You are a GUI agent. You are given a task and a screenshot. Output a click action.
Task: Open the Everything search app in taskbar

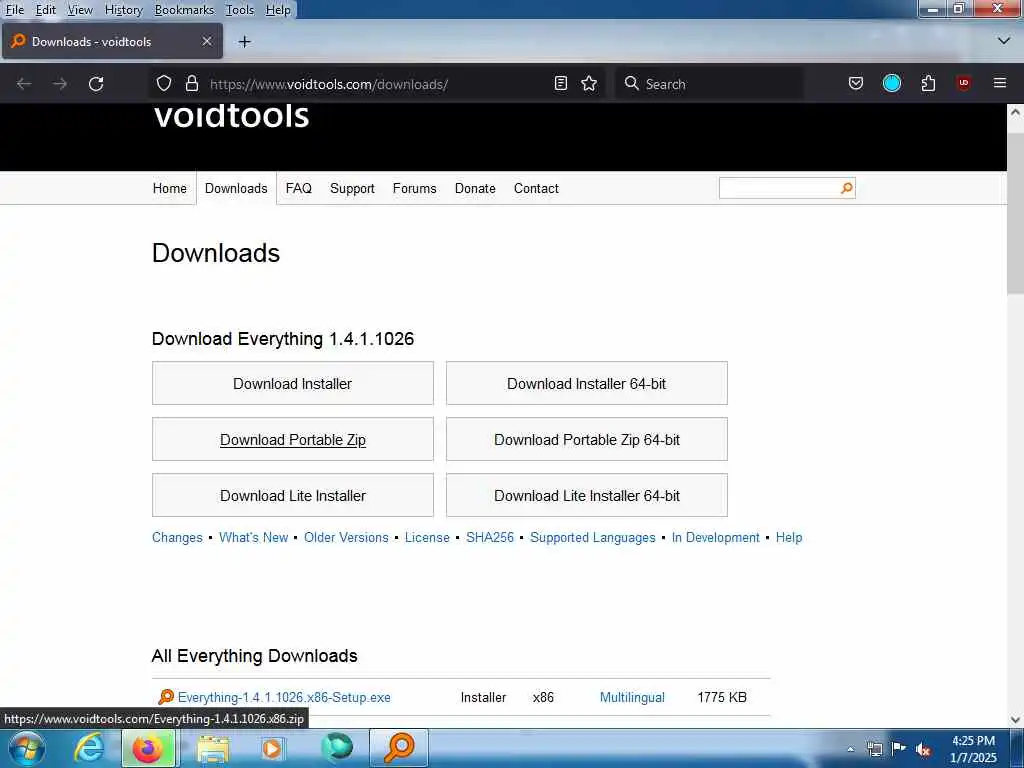click(399, 748)
